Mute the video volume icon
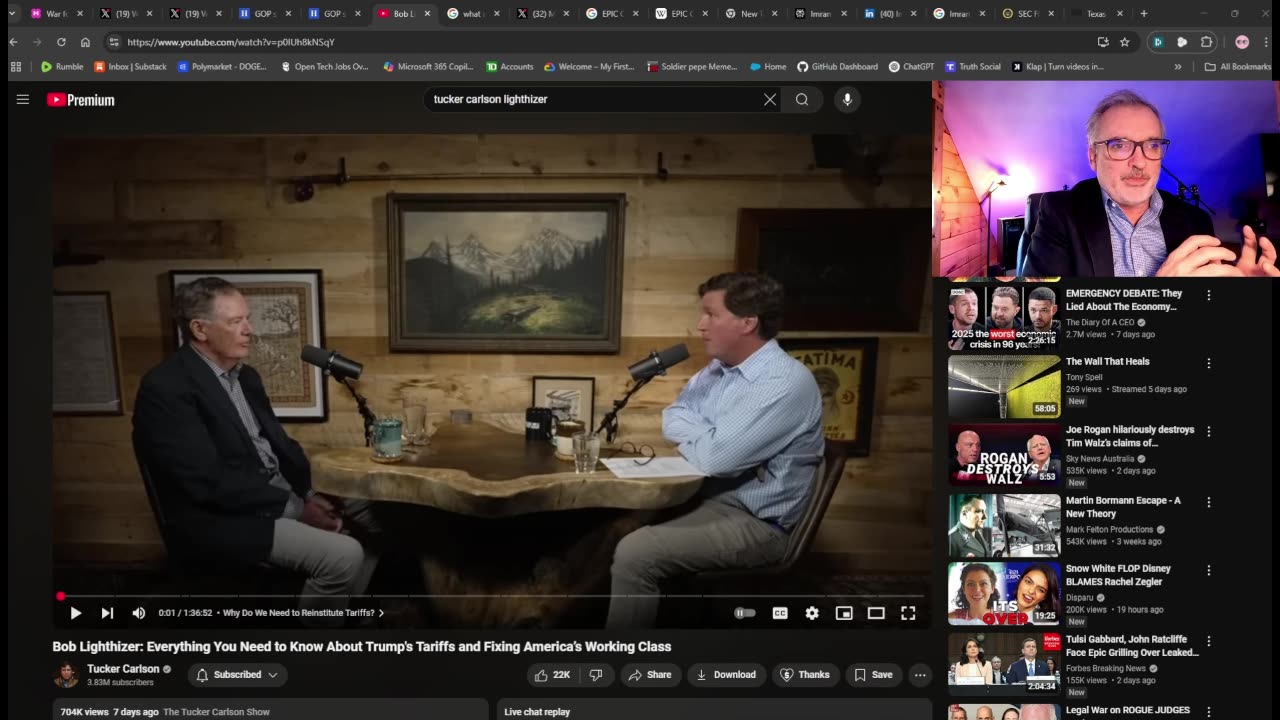Image resolution: width=1280 pixels, height=720 pixels. pos(139,613)
